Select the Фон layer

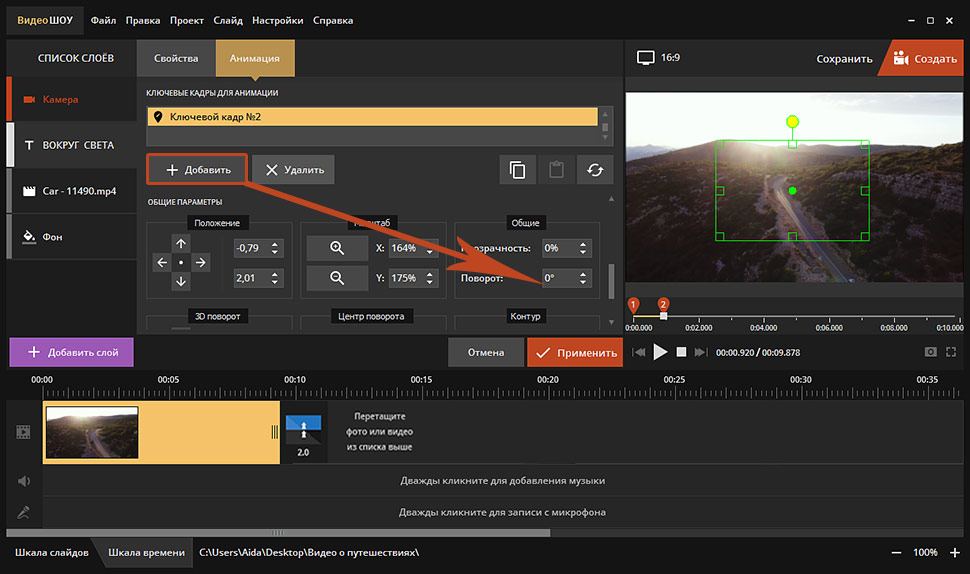click(71, 236)
